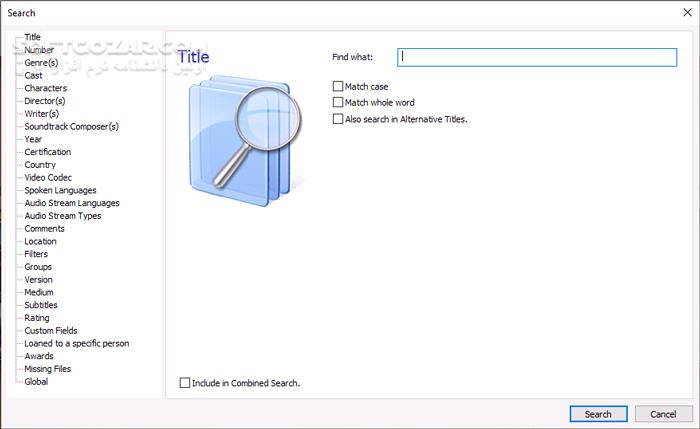This screenshot has width=700, height=429.
Task: Close the Search dialog window
Action: pyautogui.click(x=681, y=12)
